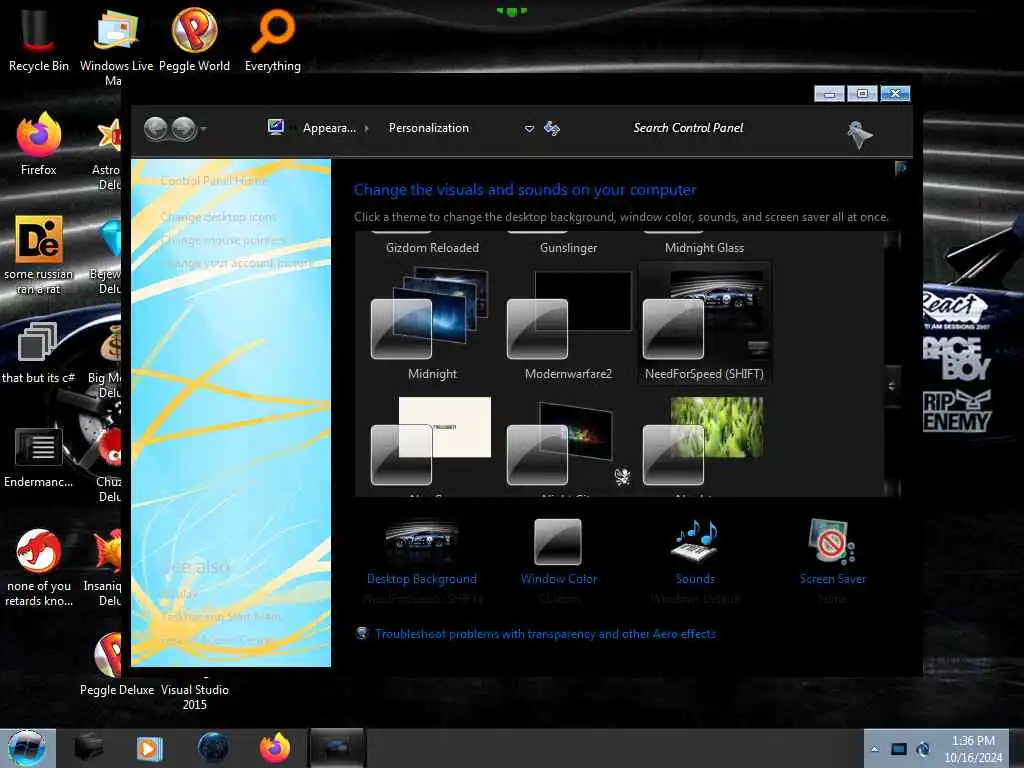Open the help icon at top right
This screenshot has width=1024, height=768.
(x=901, y=168)
